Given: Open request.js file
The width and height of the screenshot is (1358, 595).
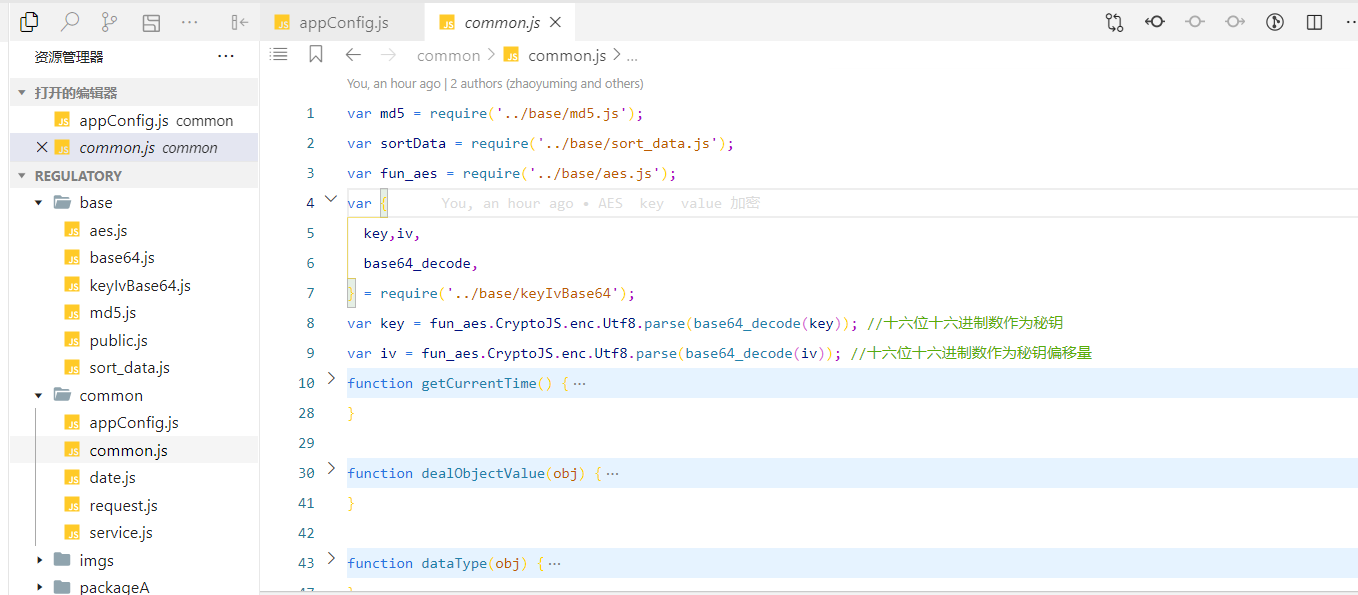Looking at the screenshot, I should 123,505.
